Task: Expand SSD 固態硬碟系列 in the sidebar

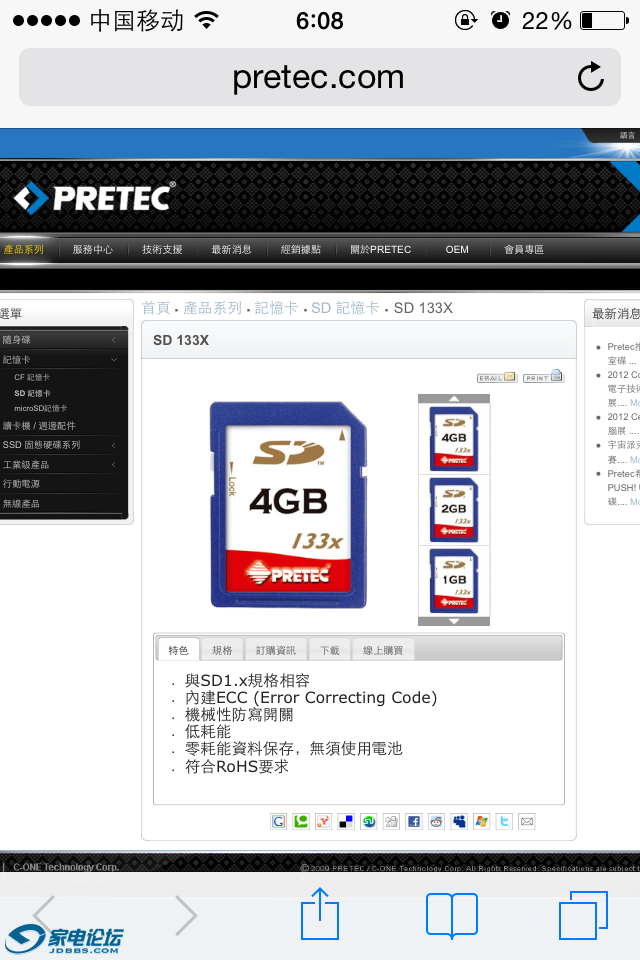Action: [x=63, y=445]
